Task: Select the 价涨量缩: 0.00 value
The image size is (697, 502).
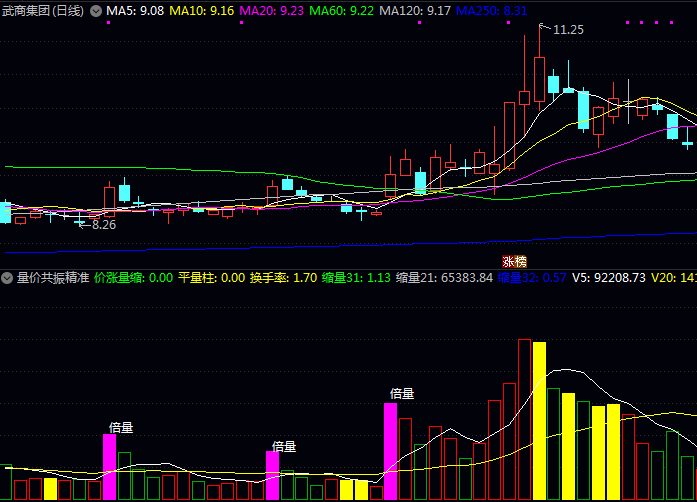Action: pos(133,278)
